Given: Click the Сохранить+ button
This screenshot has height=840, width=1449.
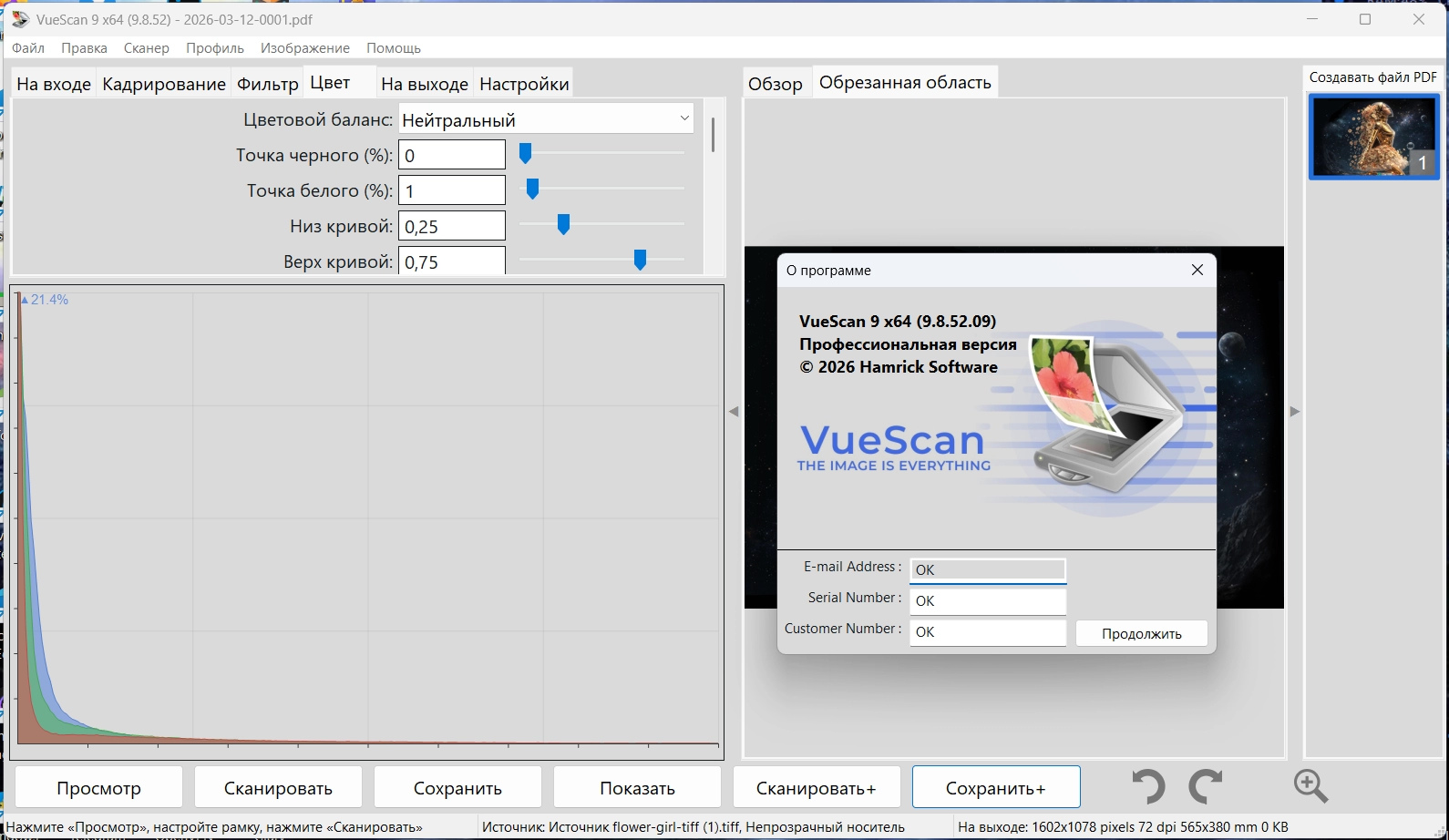Looking at the screenshot, I should coord(996,787).
